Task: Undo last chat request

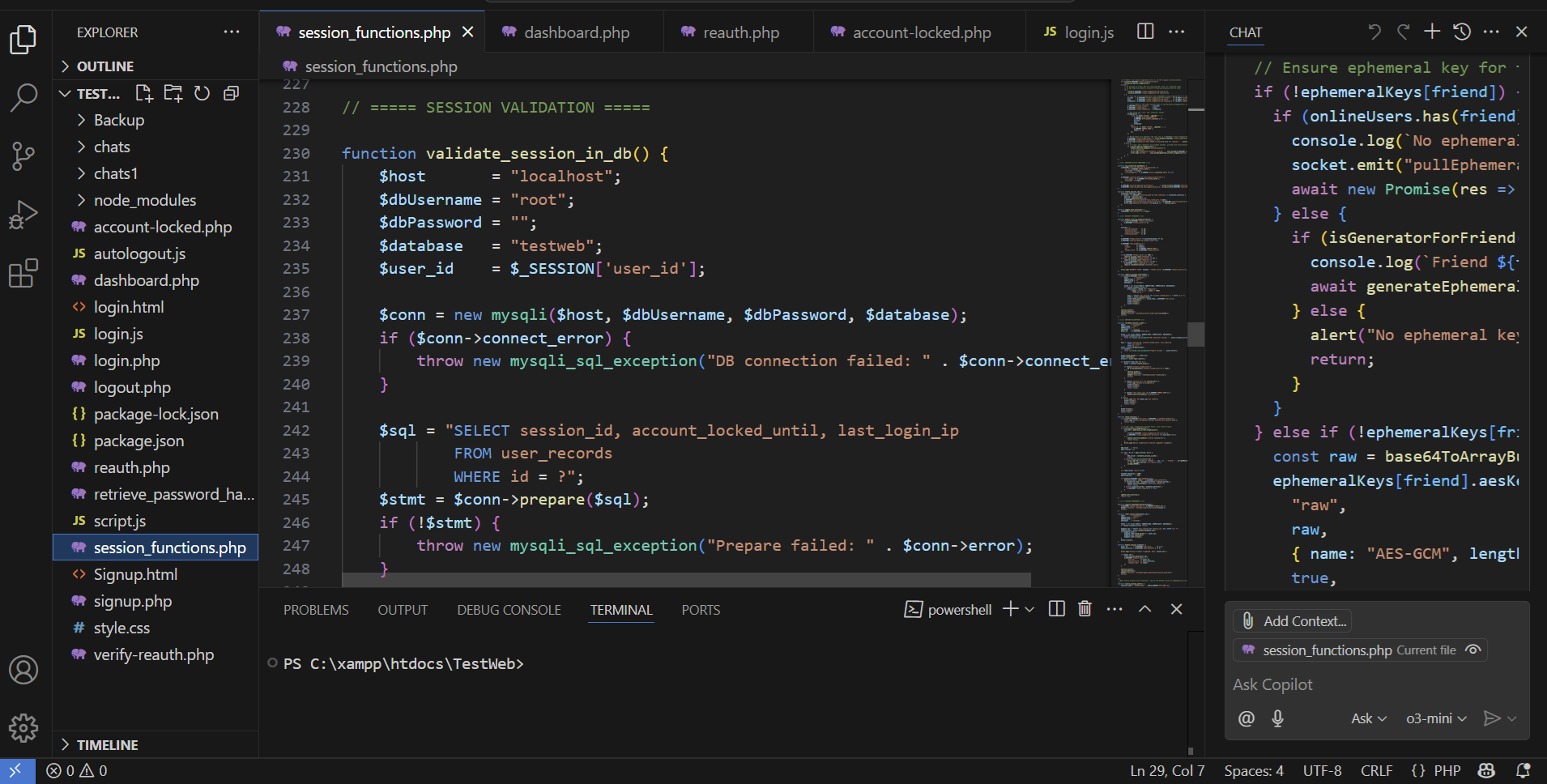Action: (x=1374, y=32)
